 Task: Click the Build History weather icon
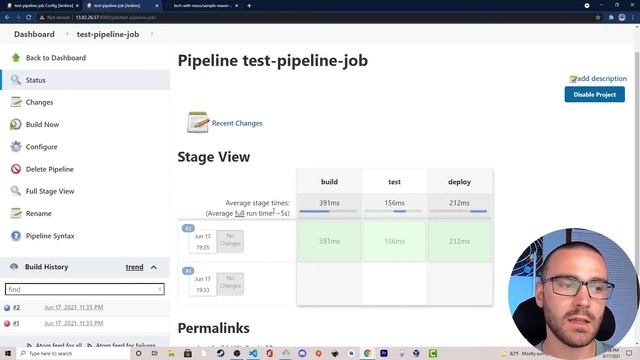[14, 267]
